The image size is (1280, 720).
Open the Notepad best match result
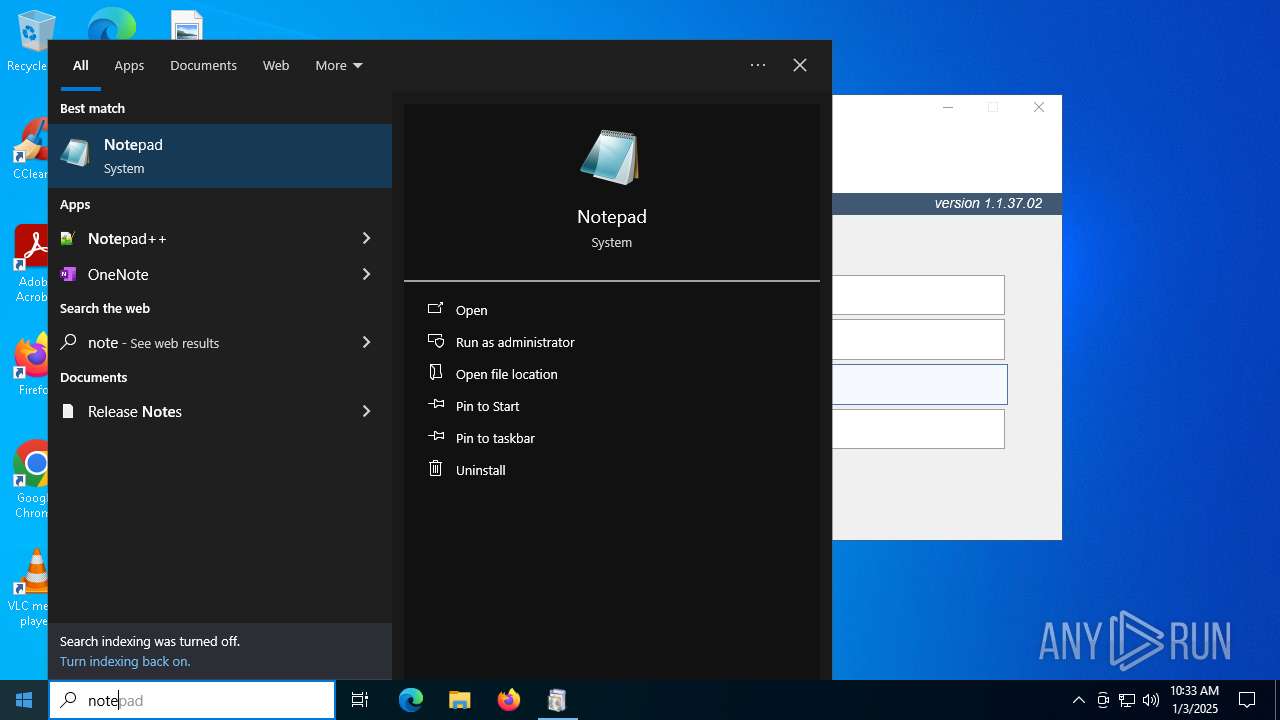point(220,156)
